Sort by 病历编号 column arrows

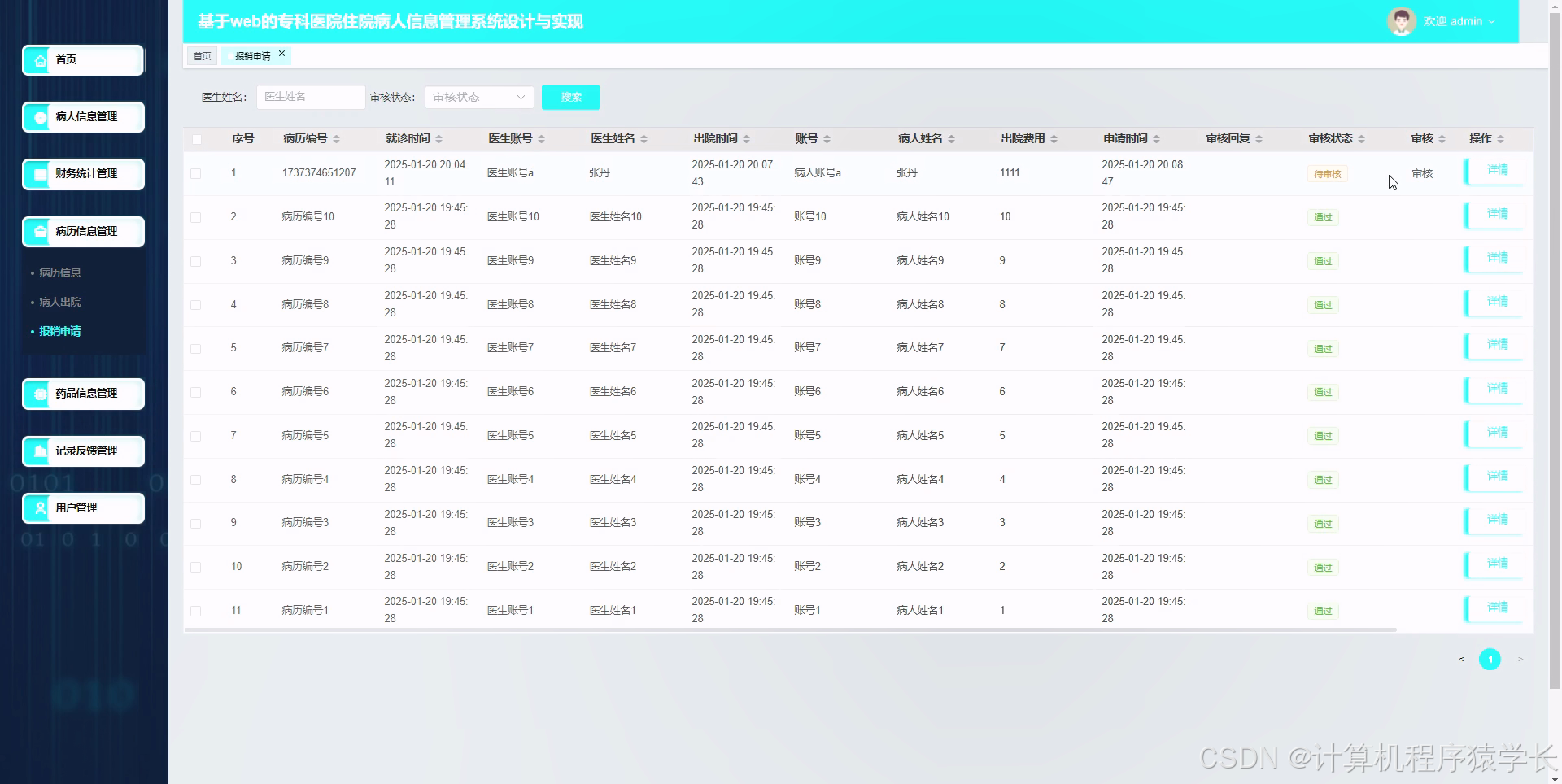[x=336, y=139]
